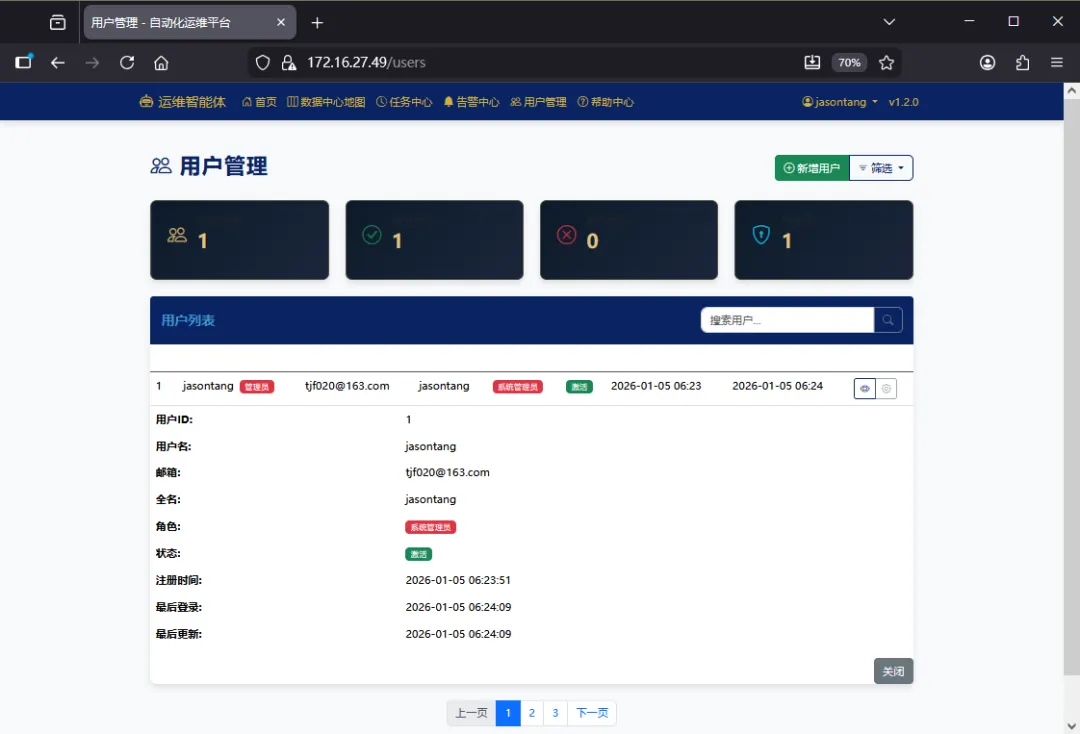Click the 用户列表 heading
The height and width of the screenshot is (734, 1080).
point(188,320)
